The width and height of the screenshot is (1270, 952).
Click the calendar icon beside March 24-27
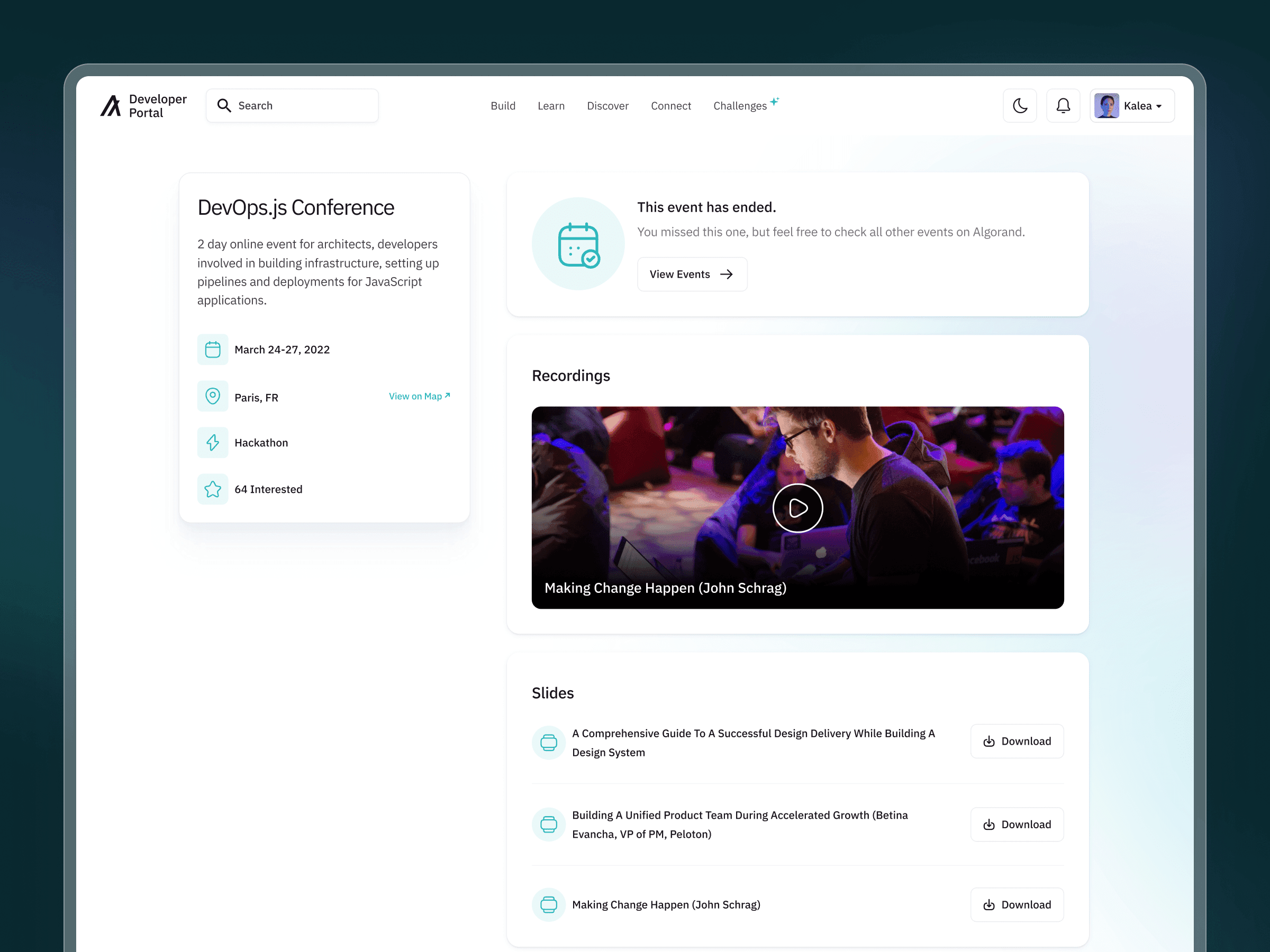(212, 350)
